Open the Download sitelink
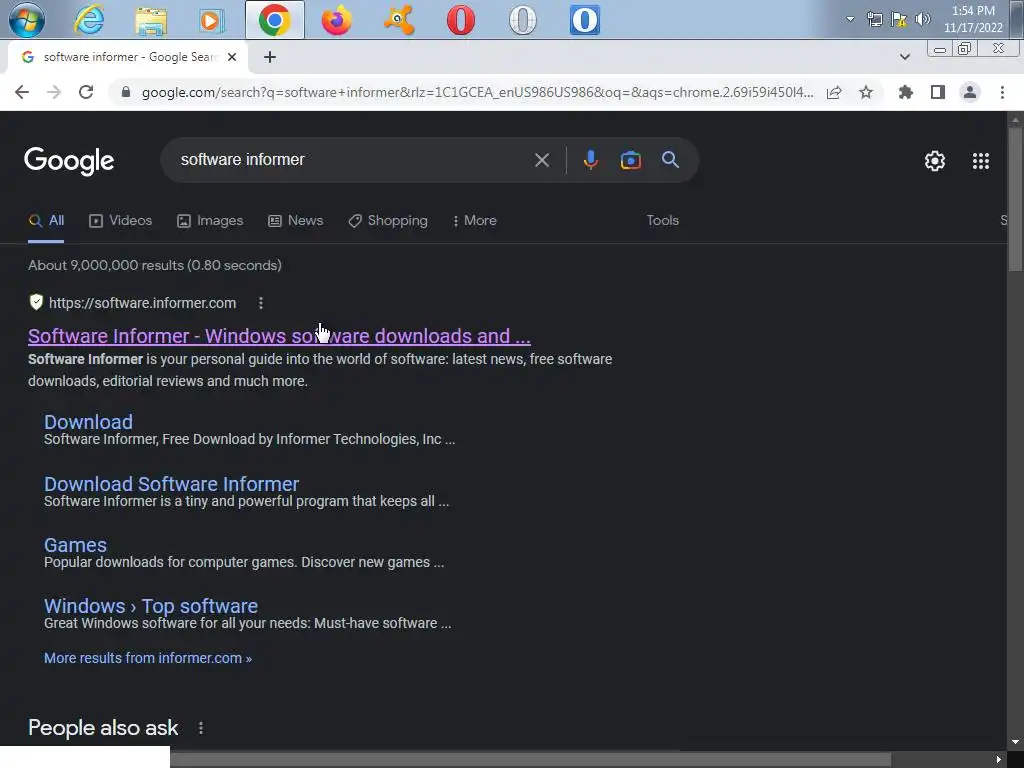This screenshot has width=1024, height=768. click(x=88, y=422)
